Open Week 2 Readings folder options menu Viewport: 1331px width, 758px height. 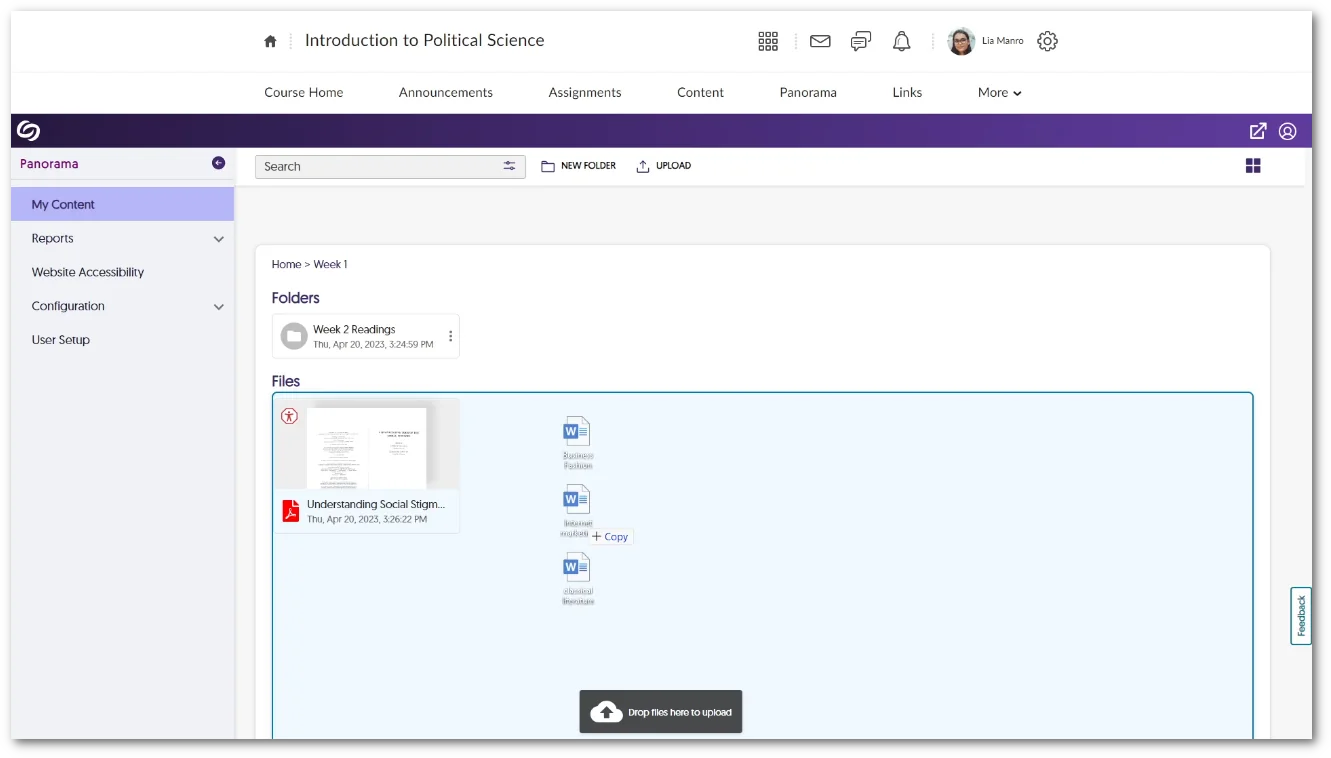tap(450, 336)
